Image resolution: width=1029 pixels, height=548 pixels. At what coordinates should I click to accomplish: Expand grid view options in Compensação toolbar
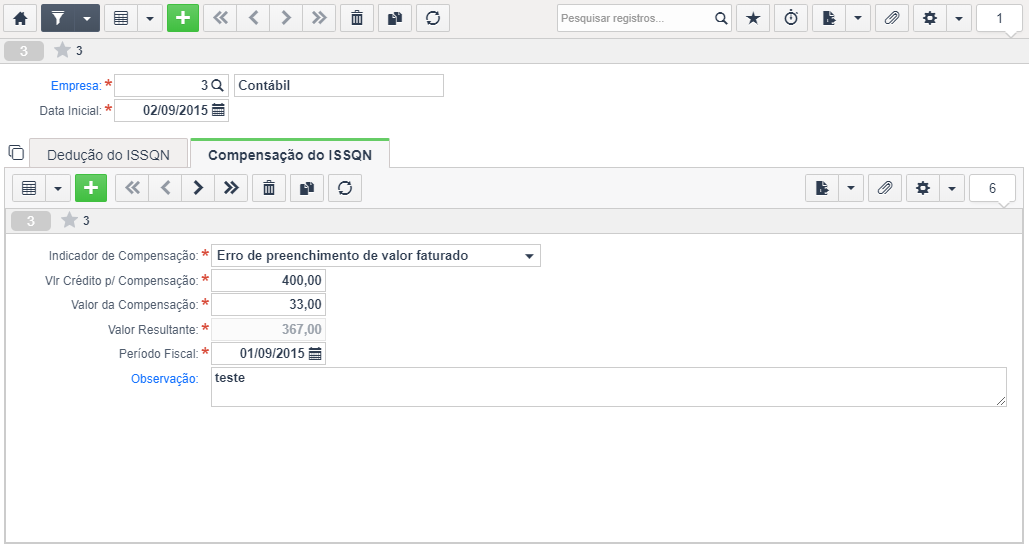click(x=58, y=188)
